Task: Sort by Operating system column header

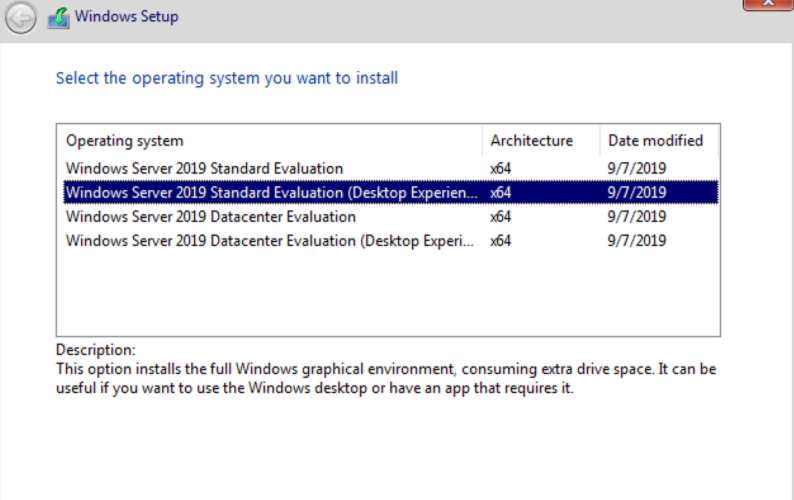Action: (x=273, y=140)
